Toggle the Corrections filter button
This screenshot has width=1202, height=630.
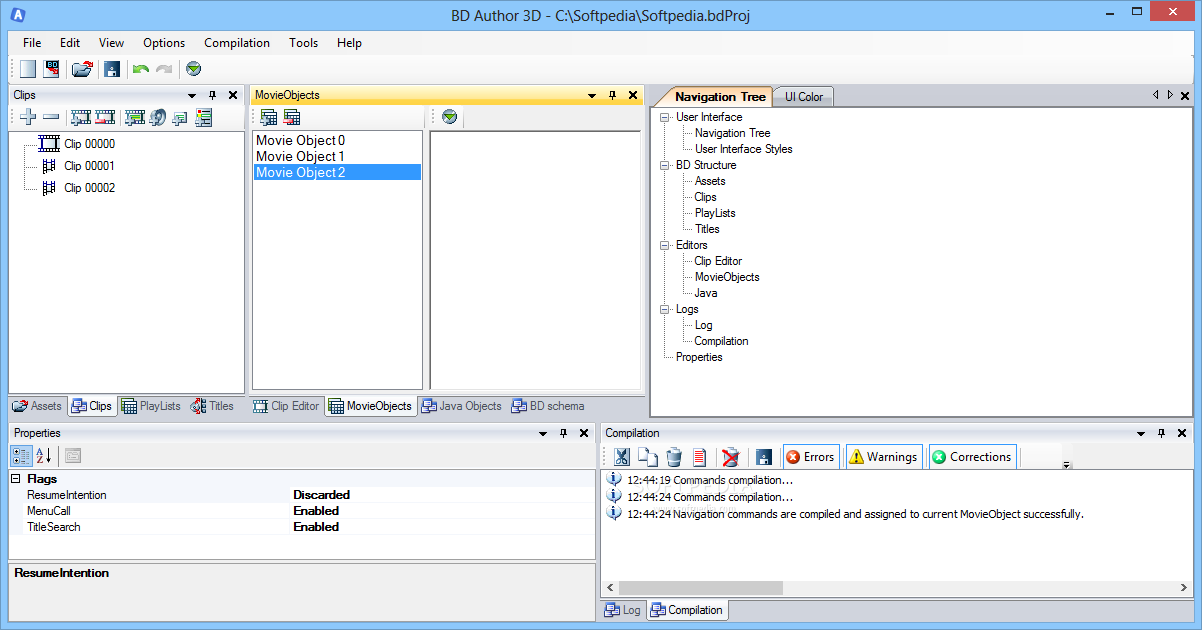[x=972, y=457]
